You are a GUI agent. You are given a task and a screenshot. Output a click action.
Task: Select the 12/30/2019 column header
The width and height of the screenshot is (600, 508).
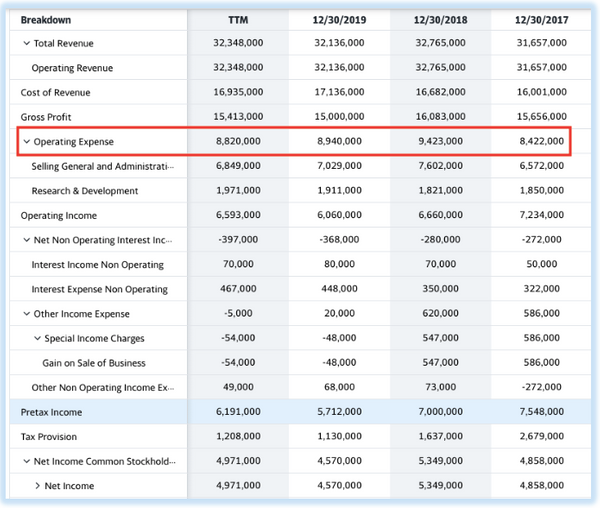[339, 20]
